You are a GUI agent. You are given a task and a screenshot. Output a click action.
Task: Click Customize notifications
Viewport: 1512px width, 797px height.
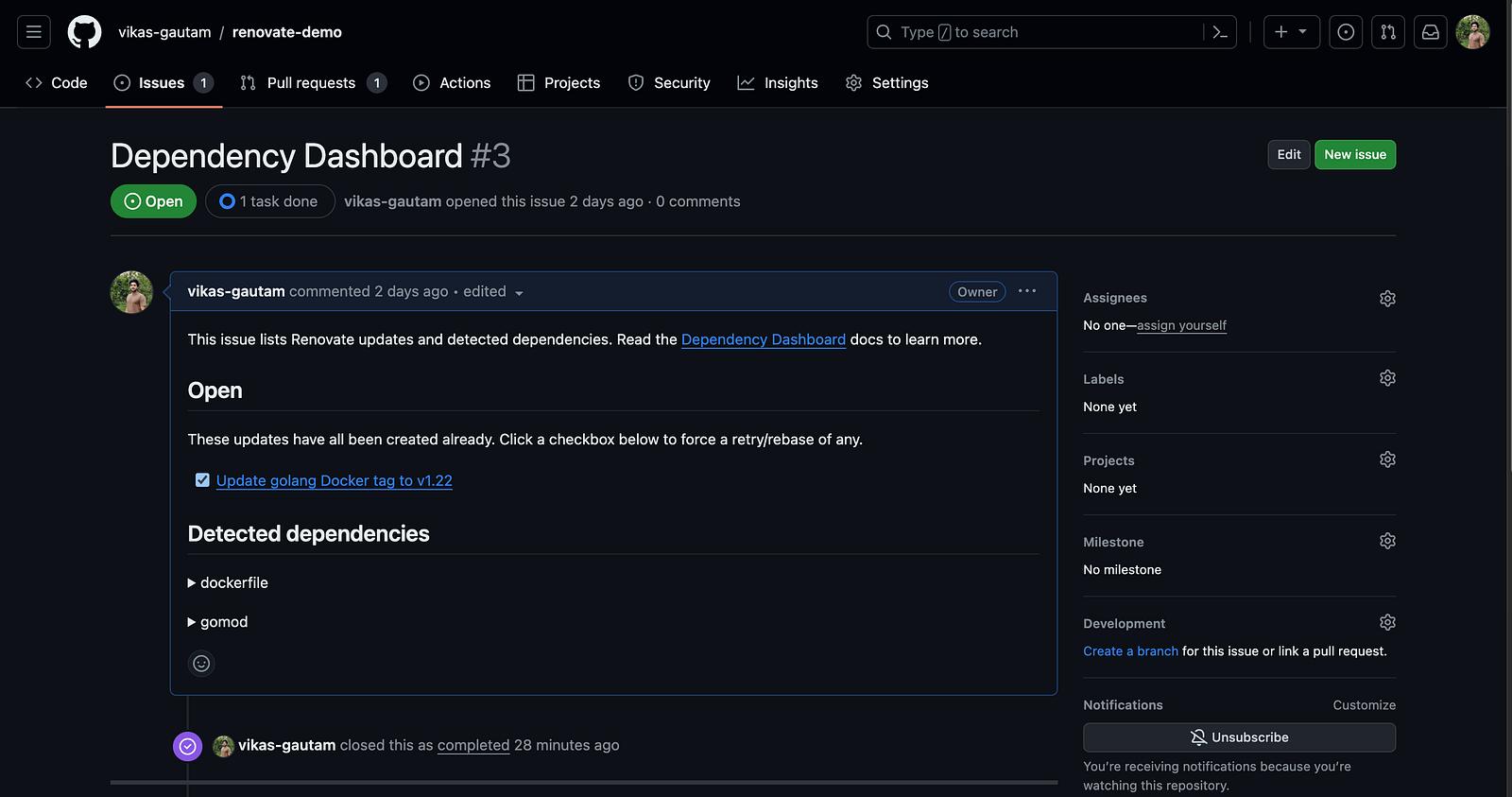point(1364,705)
